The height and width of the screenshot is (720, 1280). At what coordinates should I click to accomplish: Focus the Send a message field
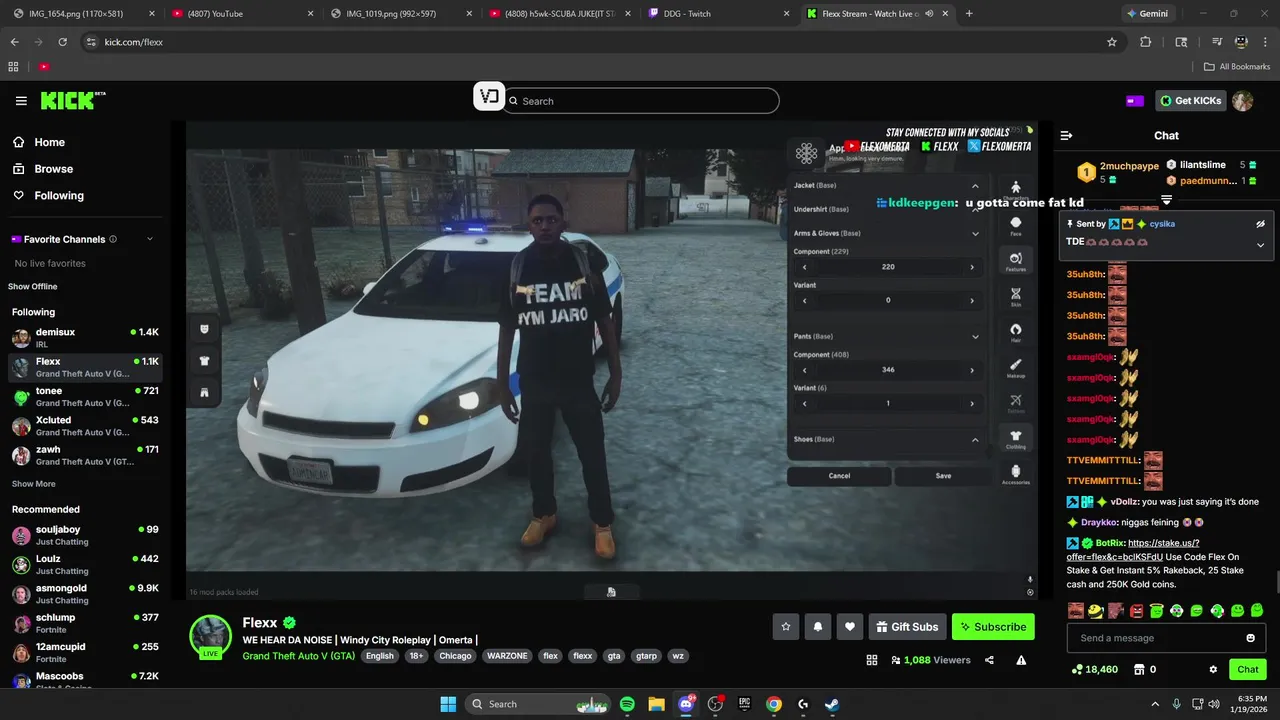(1166, 638)
